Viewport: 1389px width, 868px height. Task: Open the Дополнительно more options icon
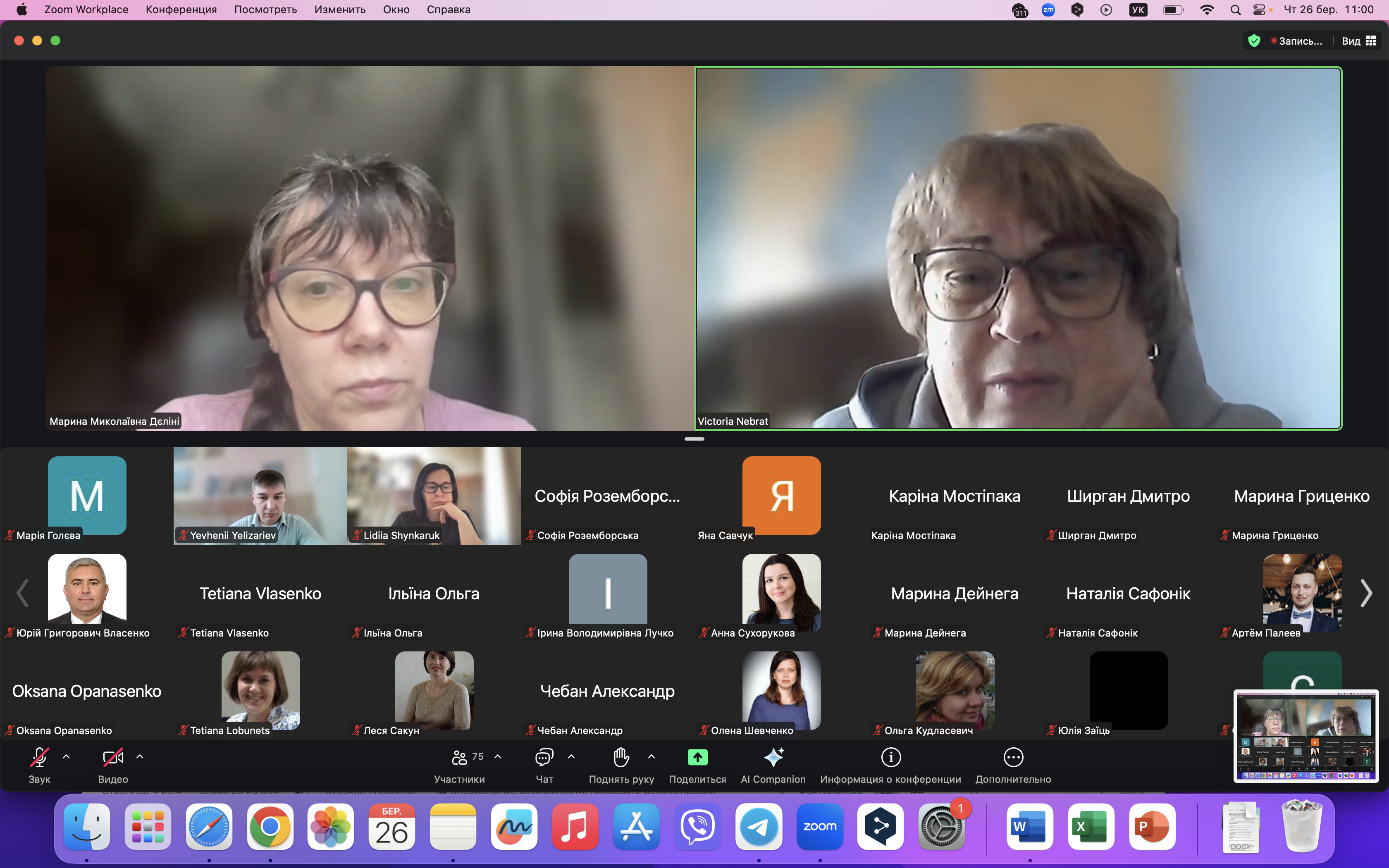pos(1013,757)
